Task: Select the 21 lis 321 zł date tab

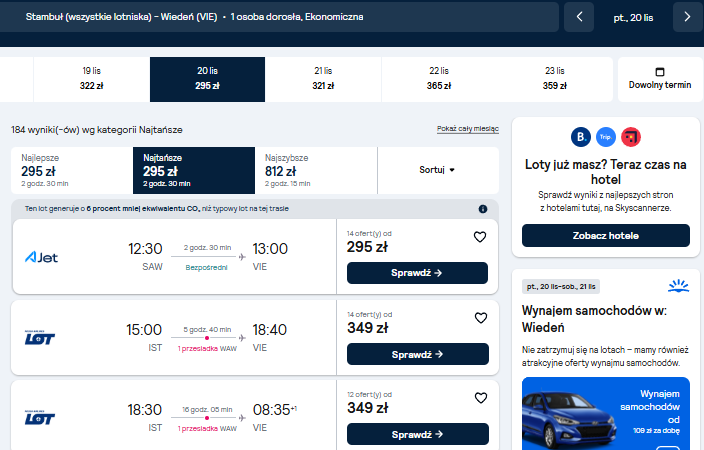Action: (323, 79)
